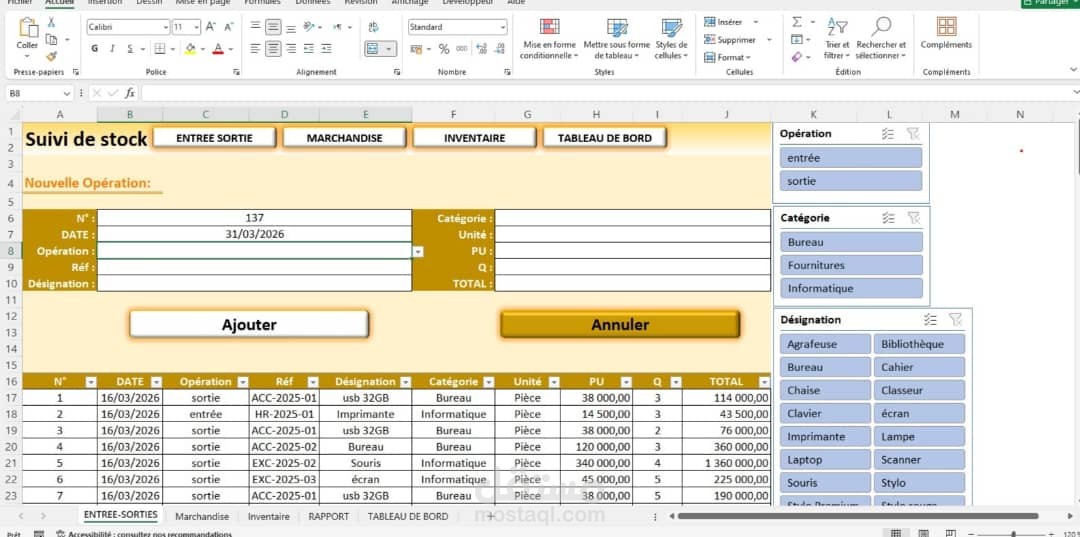
Task: Click the Ajouter button
Action: [249, 324]
